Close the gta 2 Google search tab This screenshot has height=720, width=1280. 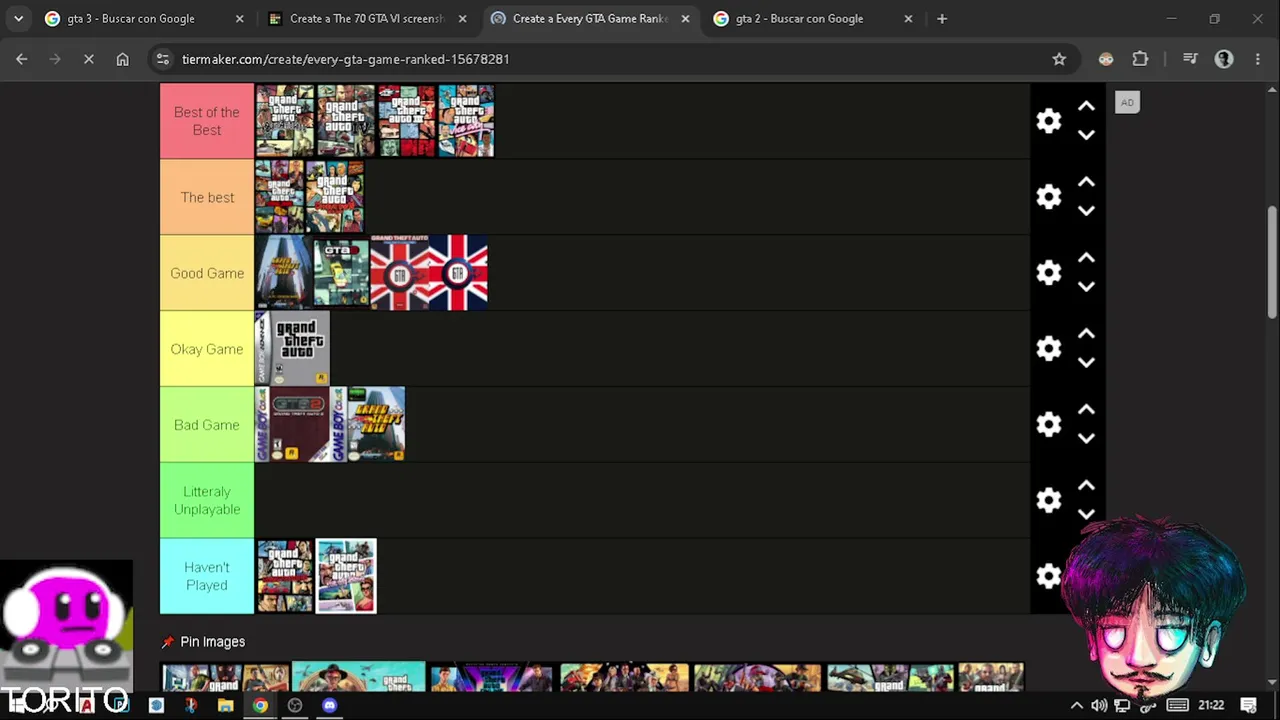908,19
